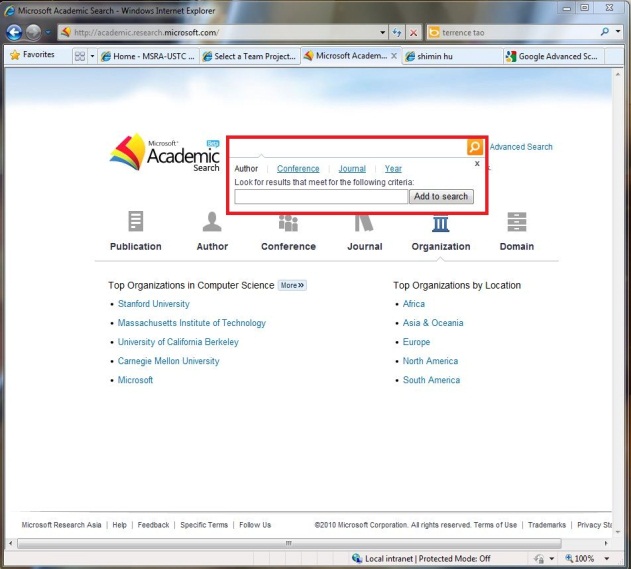Expand the zoom level dropdown arrow
The width and height of the screenshot is (631, 569).
[x=606, y=559]
